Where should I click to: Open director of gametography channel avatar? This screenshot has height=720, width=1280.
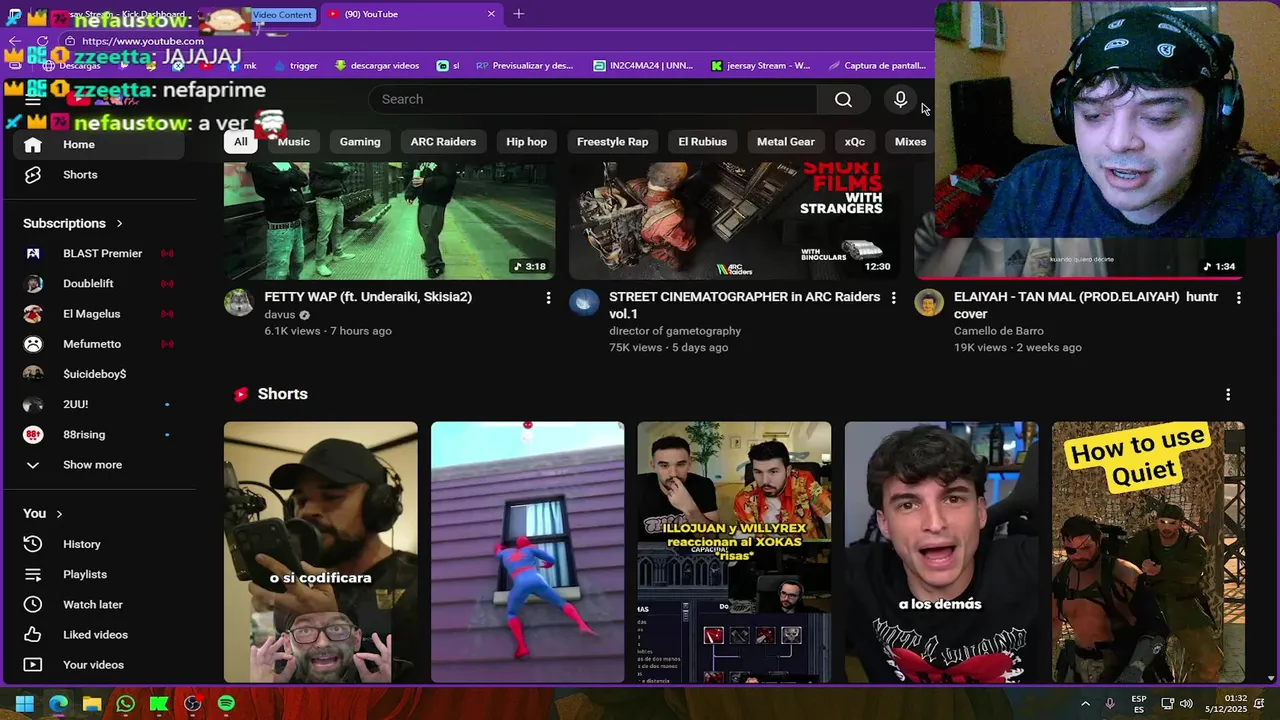point(584,302)
